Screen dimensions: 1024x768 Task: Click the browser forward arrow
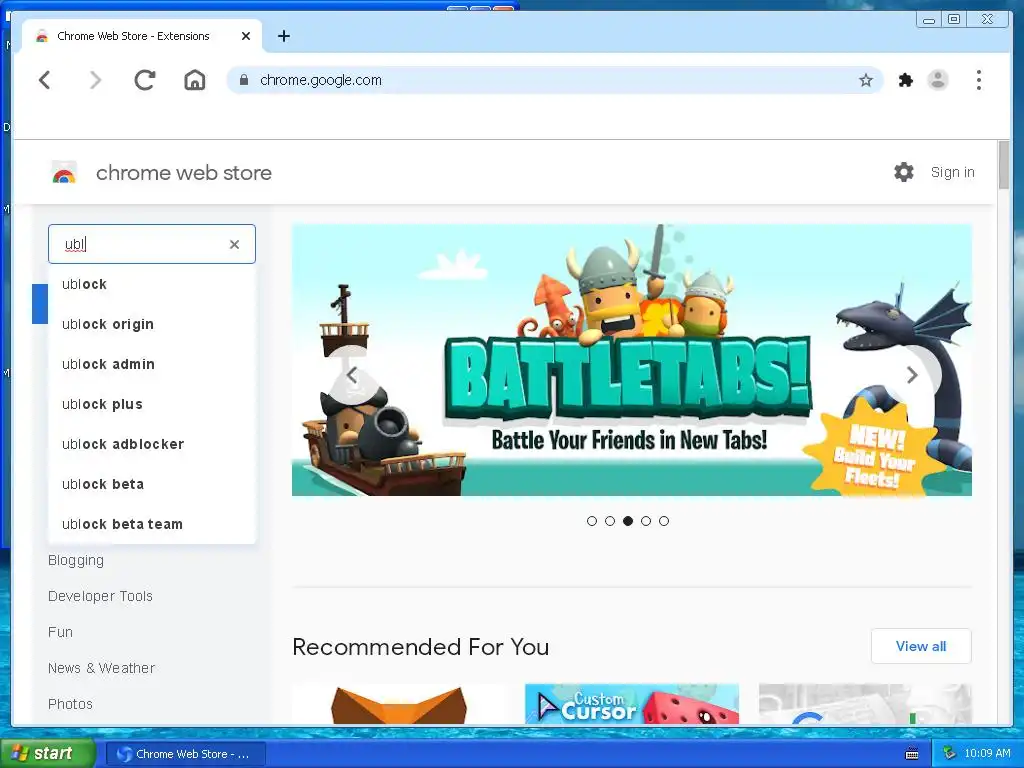point(95,80)
